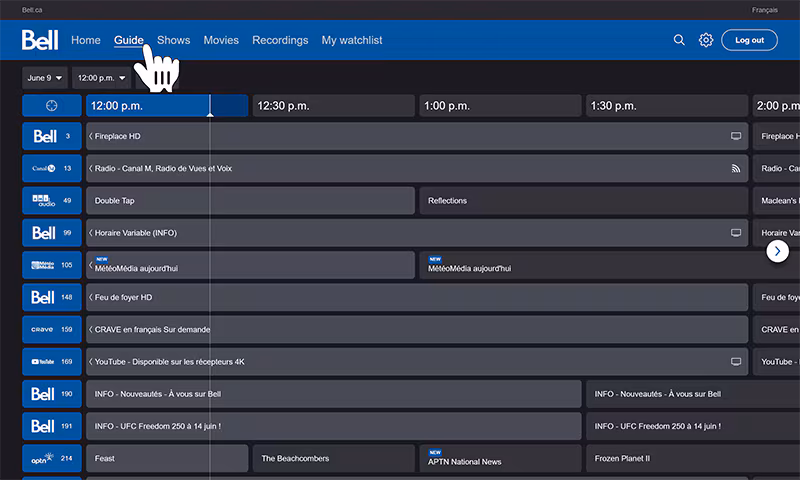This screenshot has height=480, width=800.
Task: Open the Movies tab
Action: (221, 40)
